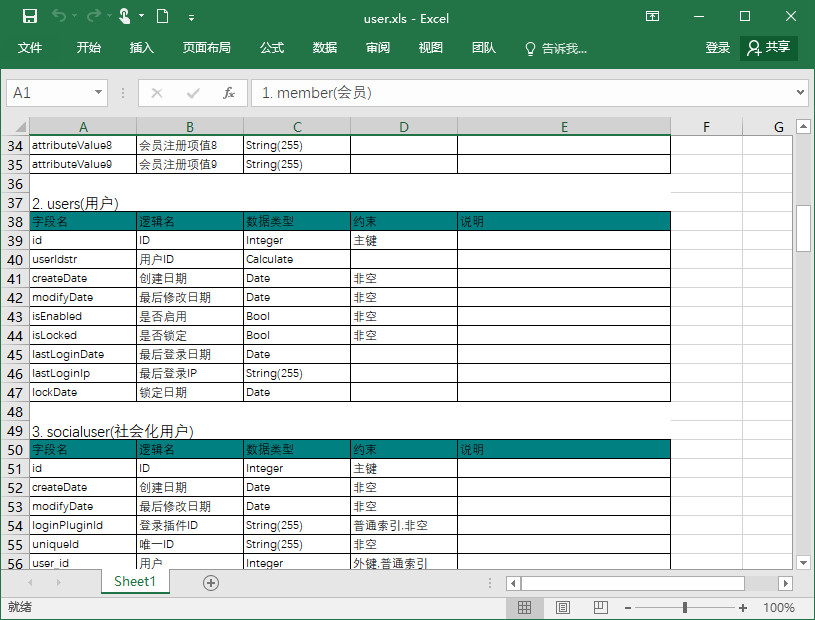Switch to Page Break Preview icon
The image size is (815, 620).
[600, 607]
